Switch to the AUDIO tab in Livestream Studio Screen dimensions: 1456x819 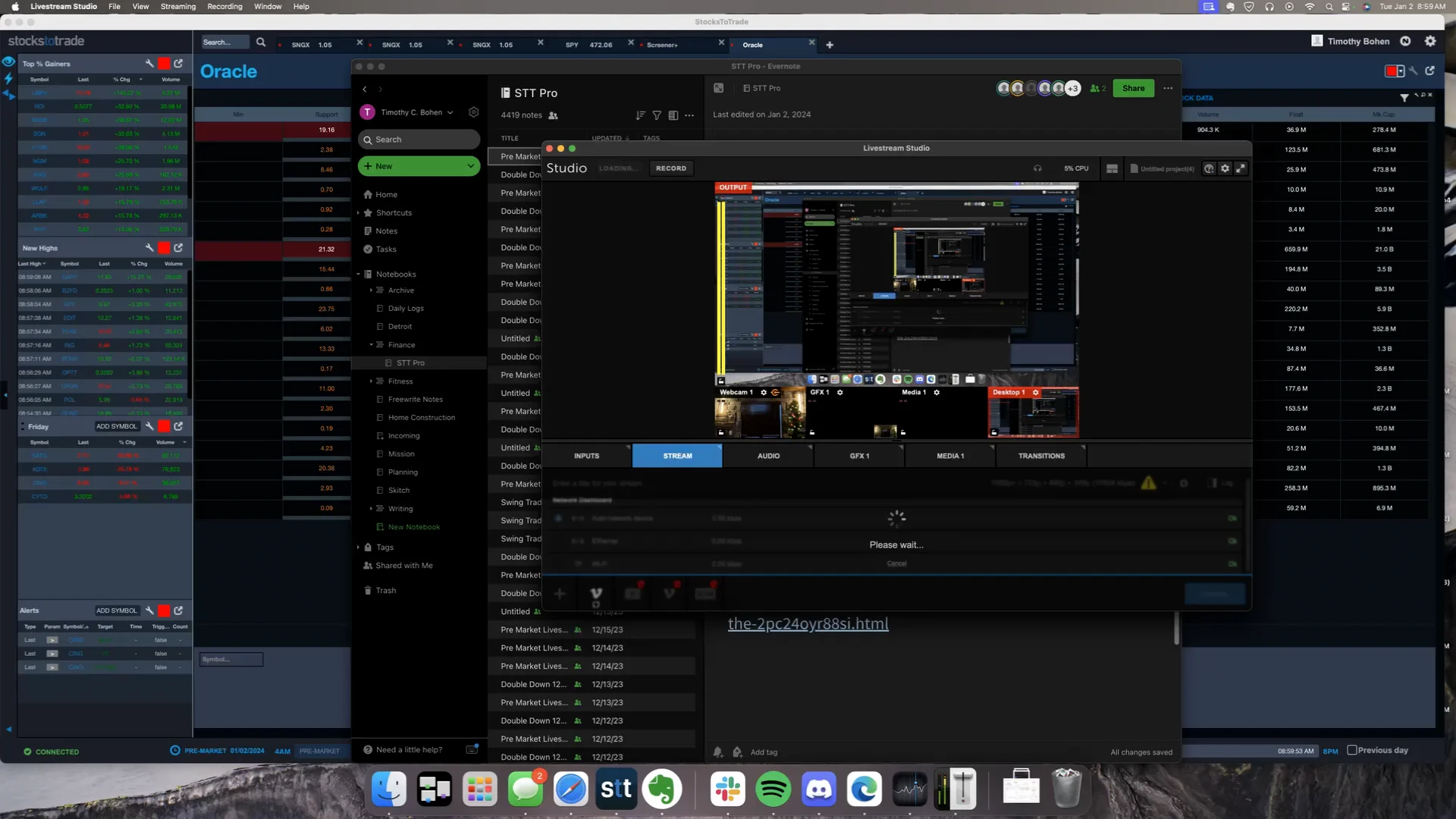[768, 456]
